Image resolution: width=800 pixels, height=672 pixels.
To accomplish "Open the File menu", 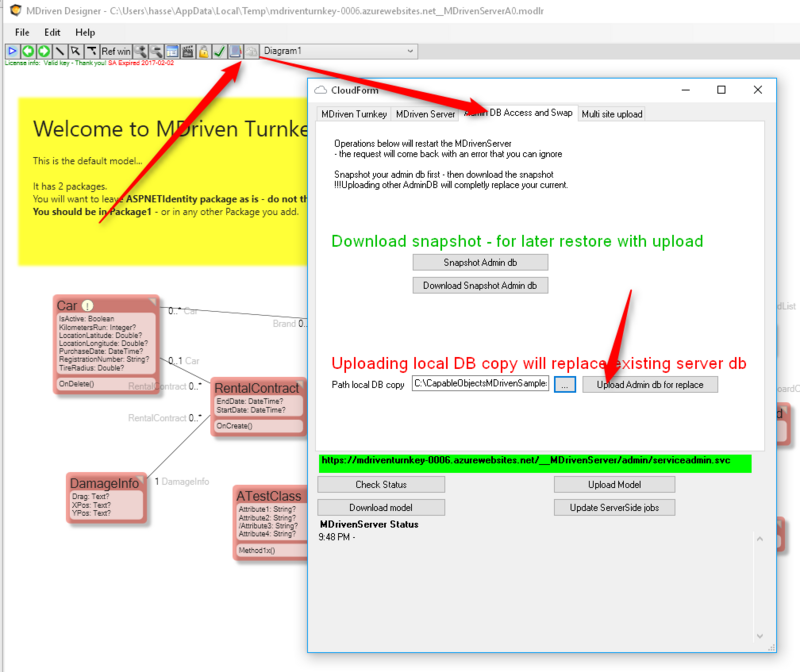I will point(22,32).
